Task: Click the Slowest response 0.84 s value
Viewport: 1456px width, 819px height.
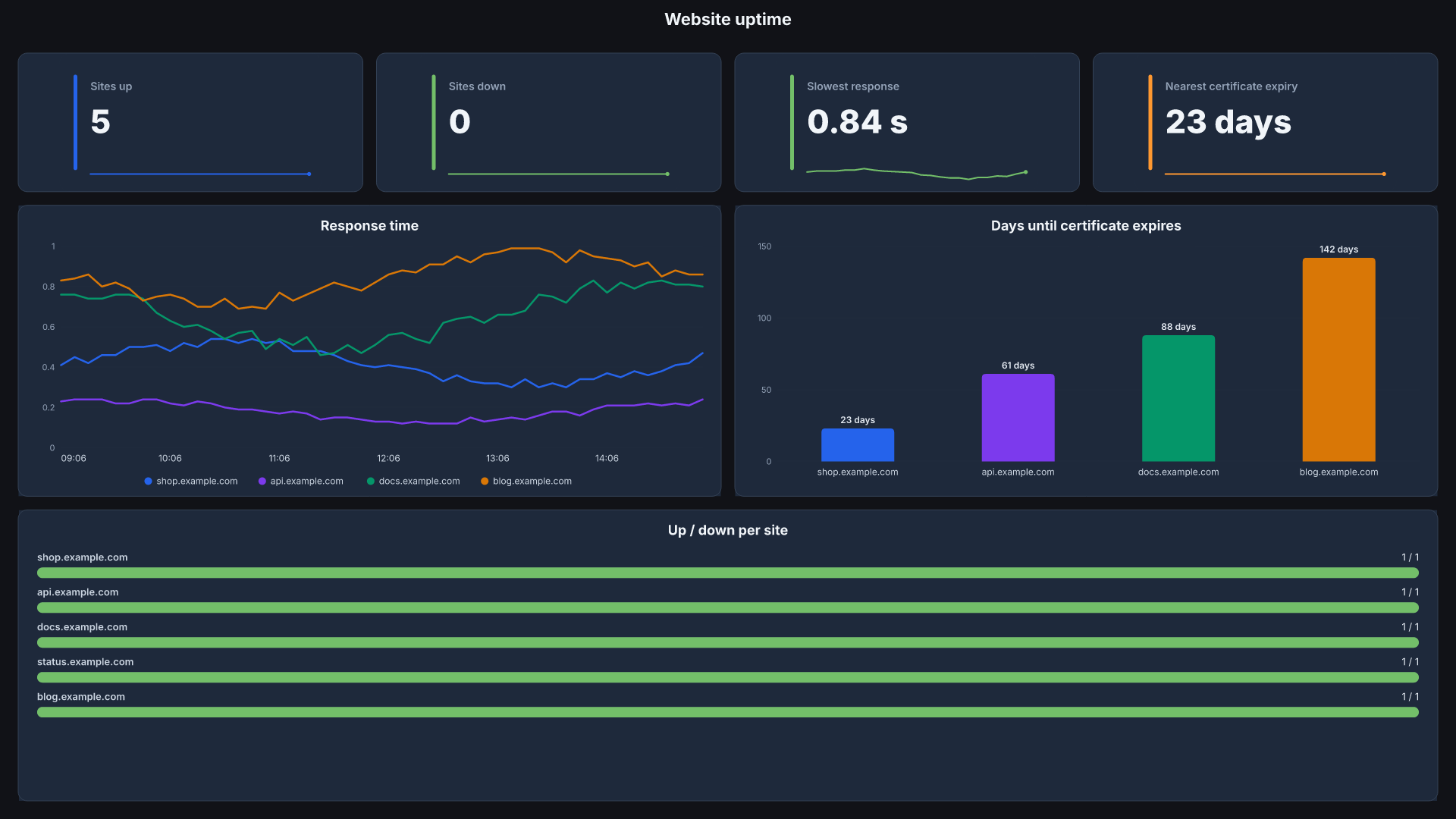Action: pyautogui.click(x=857, y=122)
